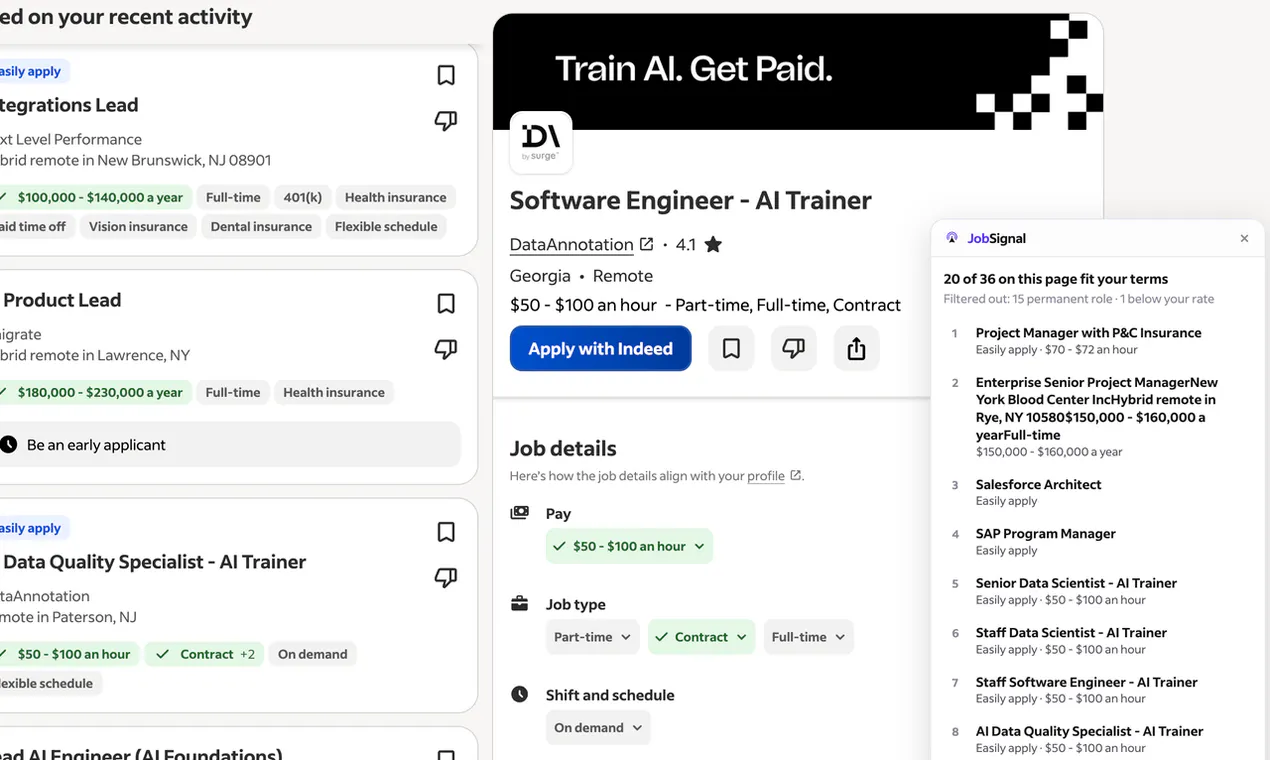Viewport: 1270px width, 760px height.
Task: Save the Software Engineer job with the bookmark button
Action: (731, 348)
